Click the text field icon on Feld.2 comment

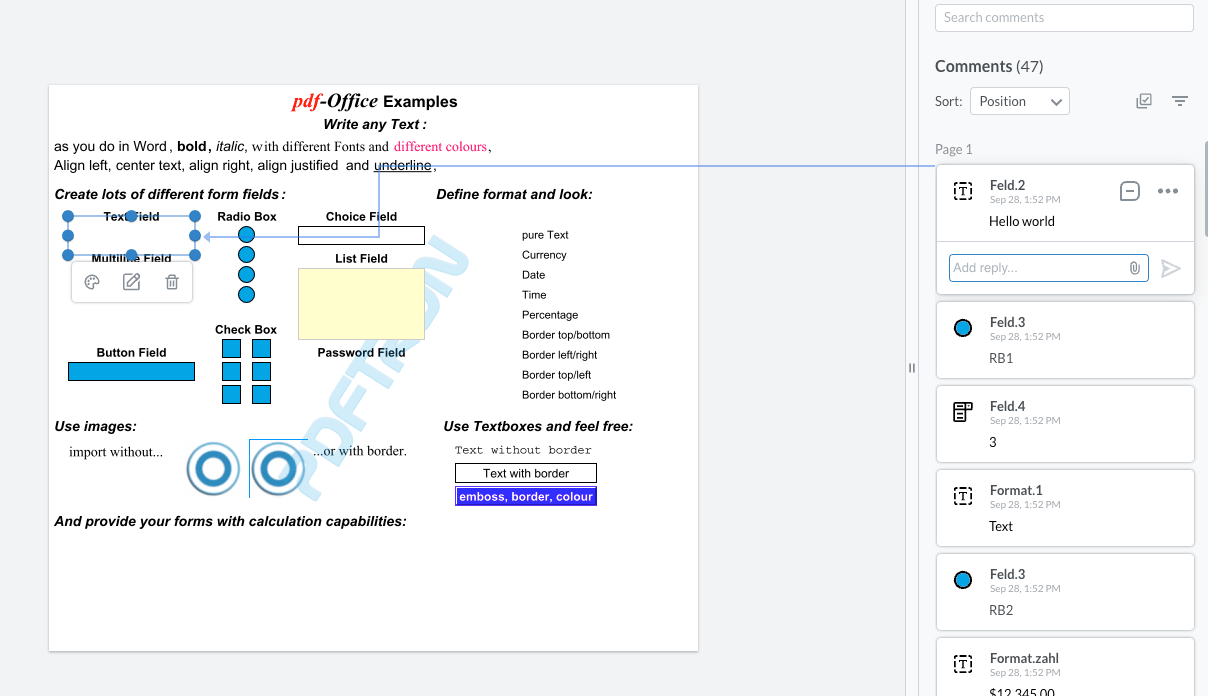coord(962,191)
